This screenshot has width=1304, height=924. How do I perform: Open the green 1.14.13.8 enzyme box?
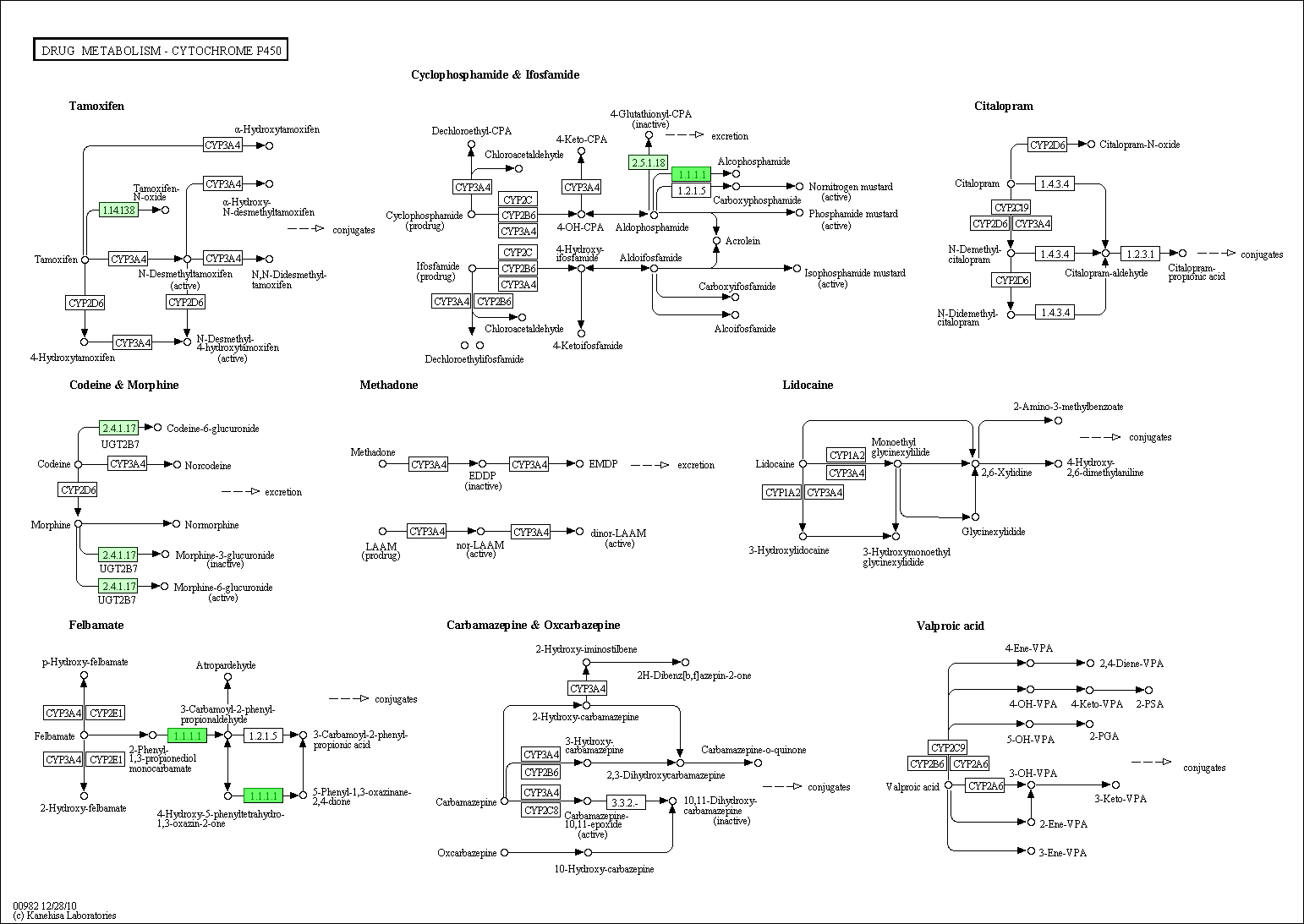118,210
